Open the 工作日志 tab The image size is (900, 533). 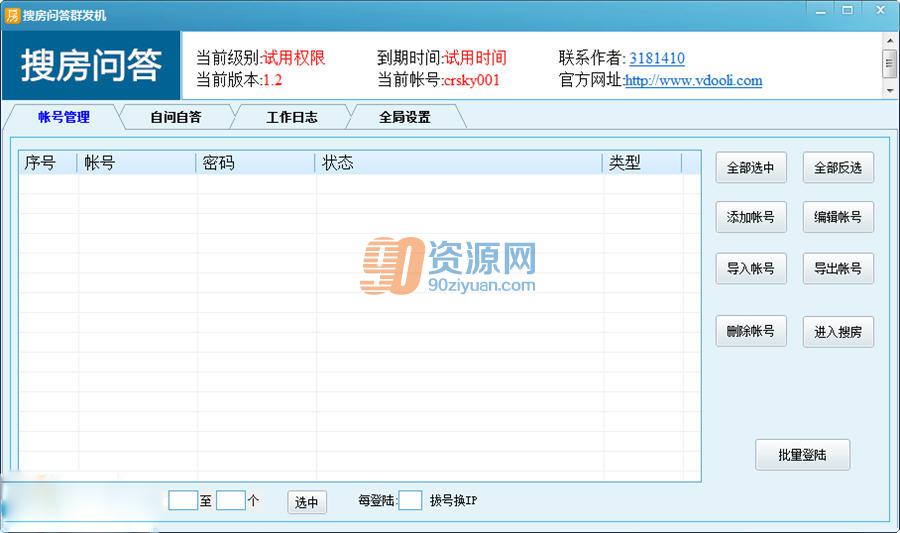coord(292,117)
